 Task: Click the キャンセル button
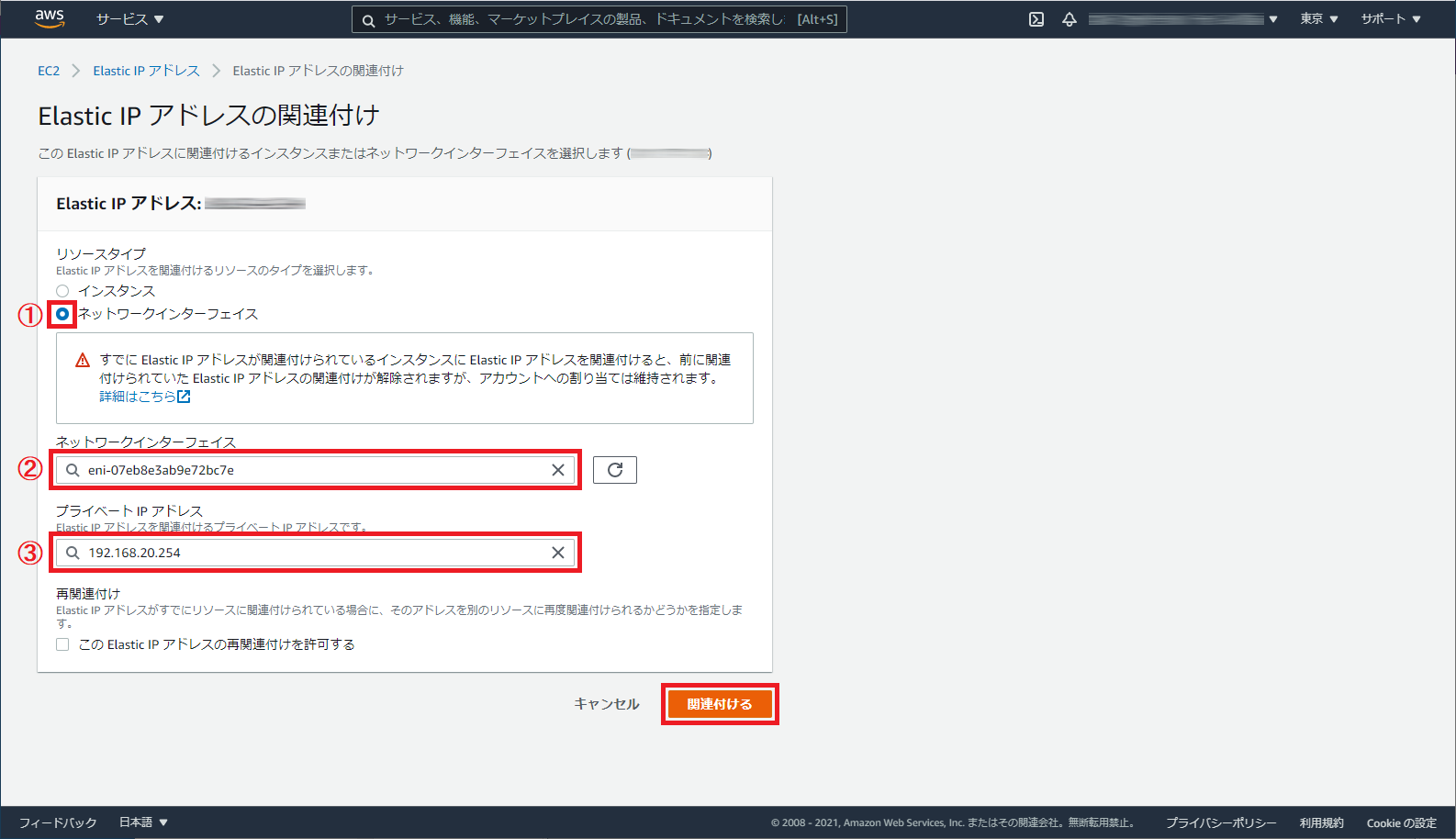pos(606,704)
